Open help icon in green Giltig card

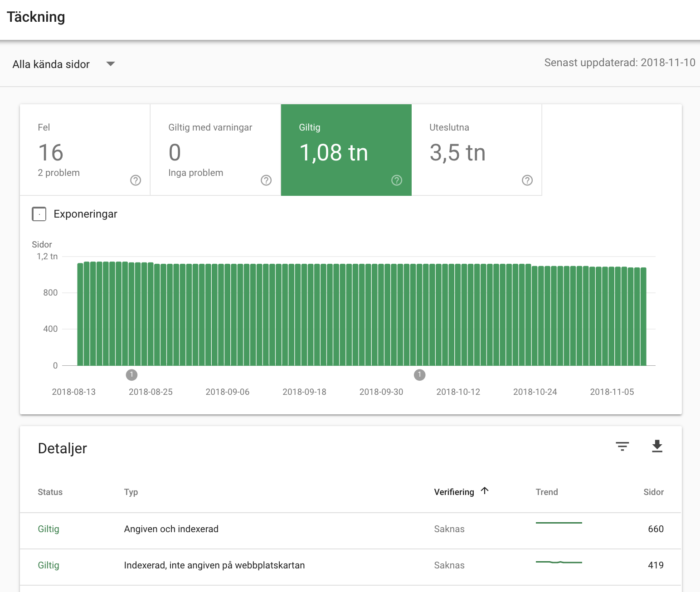[396, 180]
